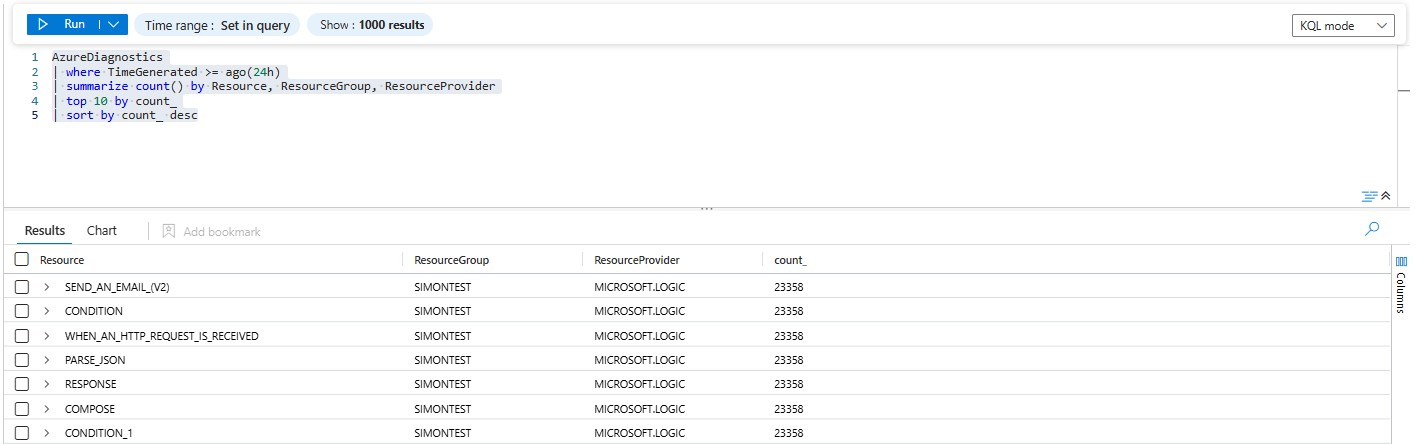The width and height of the screenshot is (1416, 444).
Task: Click the format query icon
Action: point(1369,196)
